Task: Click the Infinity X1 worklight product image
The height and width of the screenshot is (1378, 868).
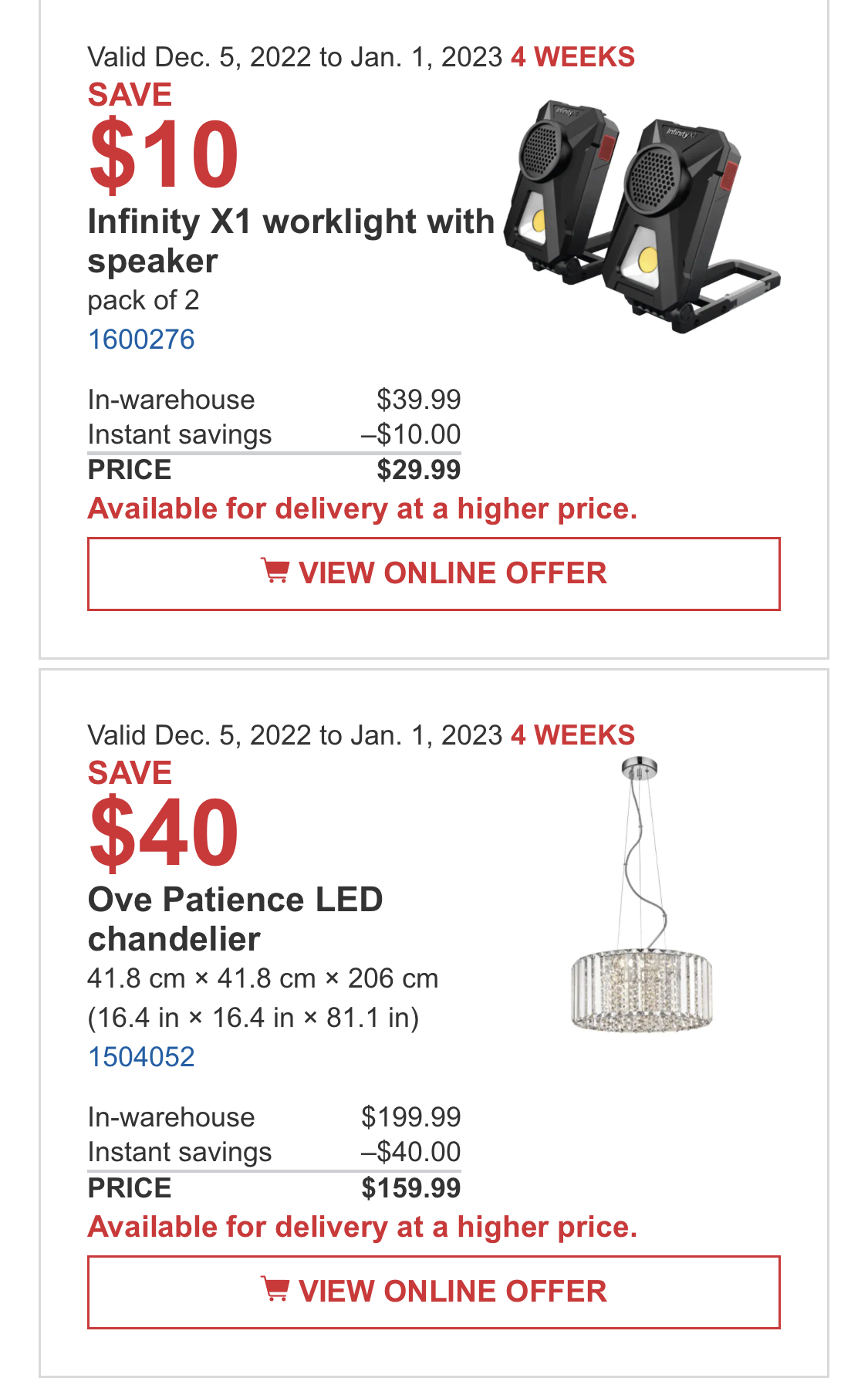Action: pyautogui.click(x=642, y=216)
